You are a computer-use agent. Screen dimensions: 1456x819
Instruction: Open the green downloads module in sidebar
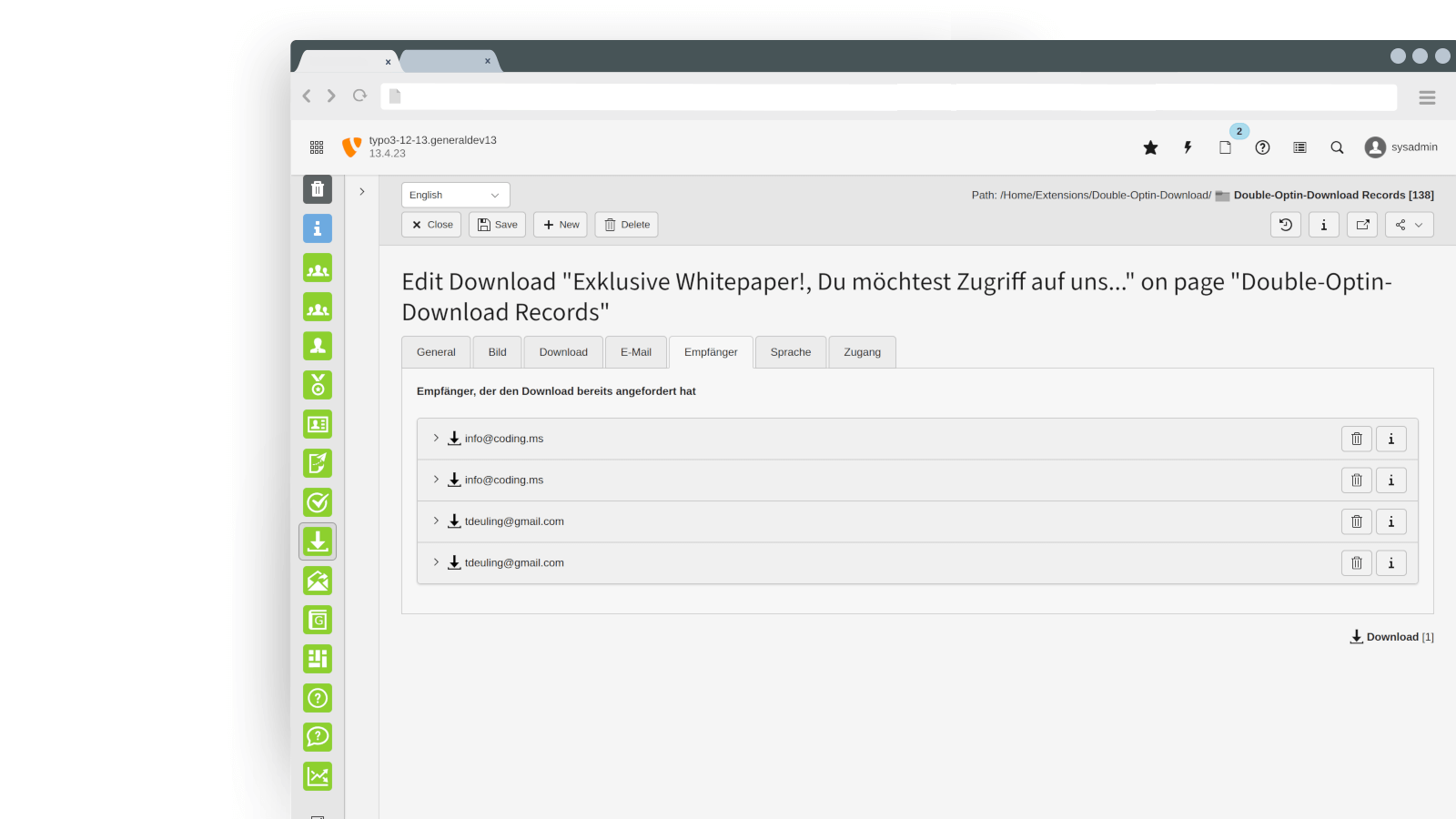(x=318, y=541)
